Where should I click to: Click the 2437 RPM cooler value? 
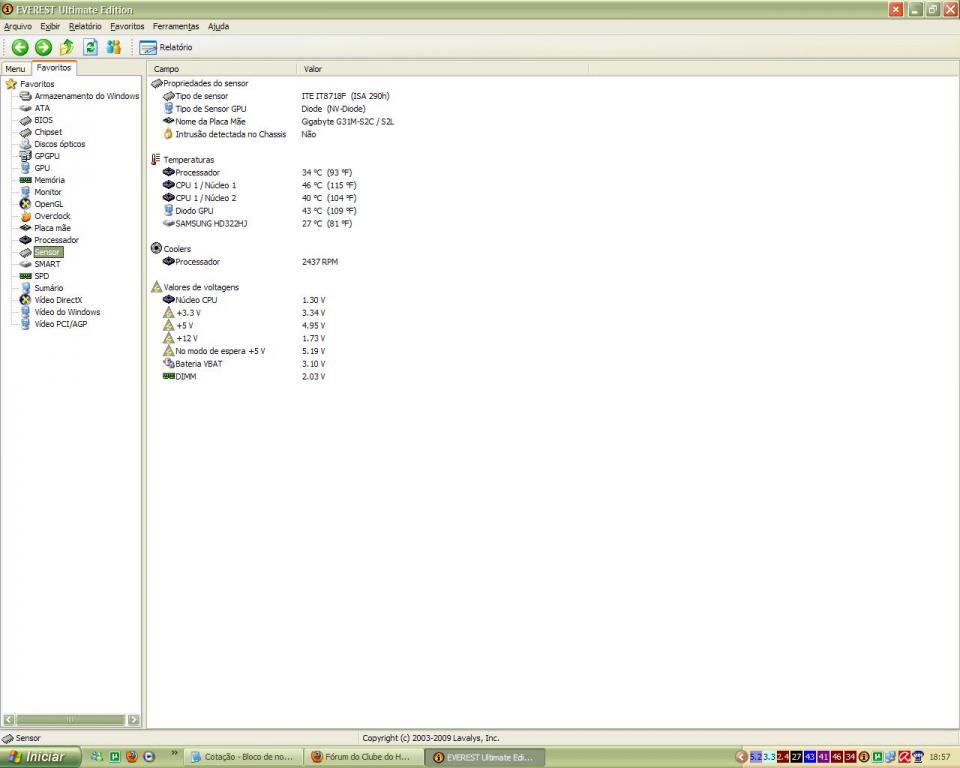[320, 262]
